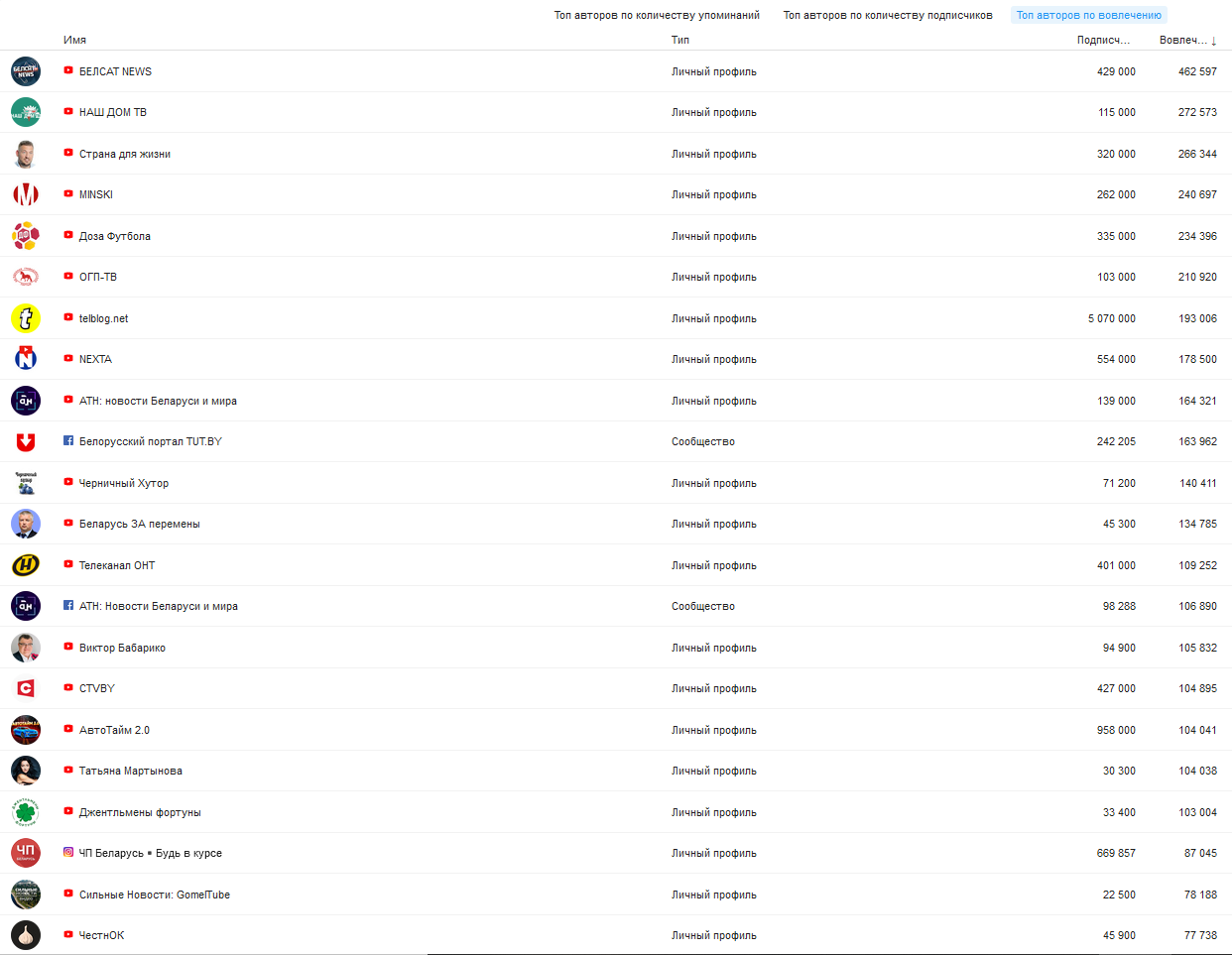Click YouTube icon next to Доза Футбола
The width and height of the screenshot is (1232, 955).
[68, 236]
